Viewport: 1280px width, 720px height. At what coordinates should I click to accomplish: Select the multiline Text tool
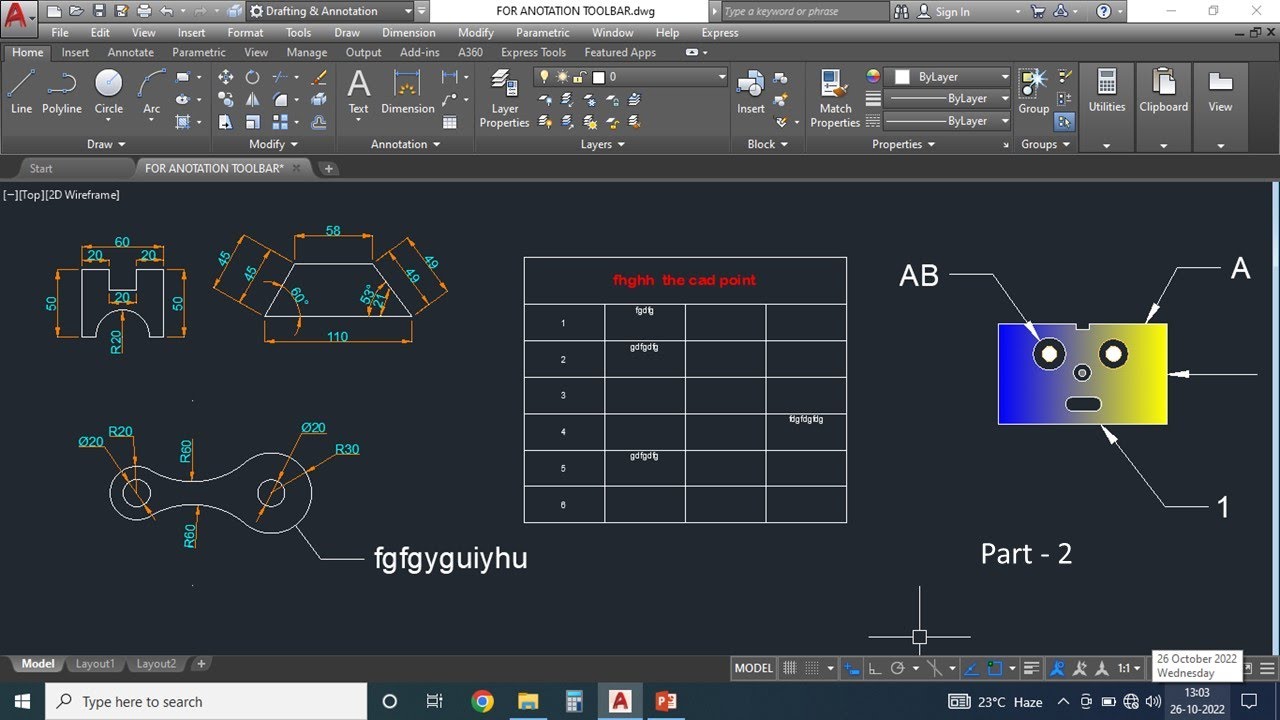pyautogui.click(x=358, y=91)
